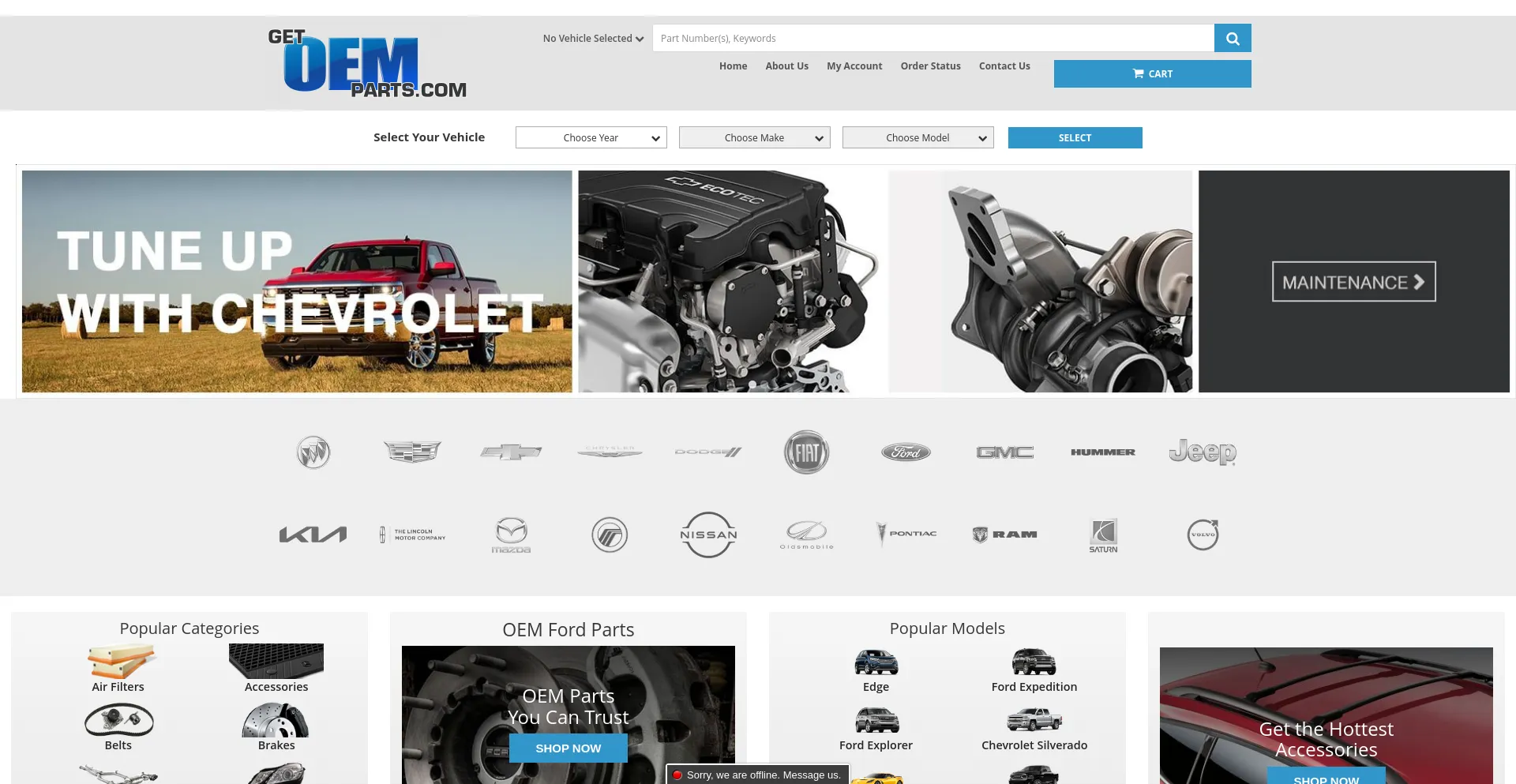Image resolution: width=1516 pixels, height=784 pixels.
Task: Open the Air Filters category image
Action: click(x=118, y=661)
